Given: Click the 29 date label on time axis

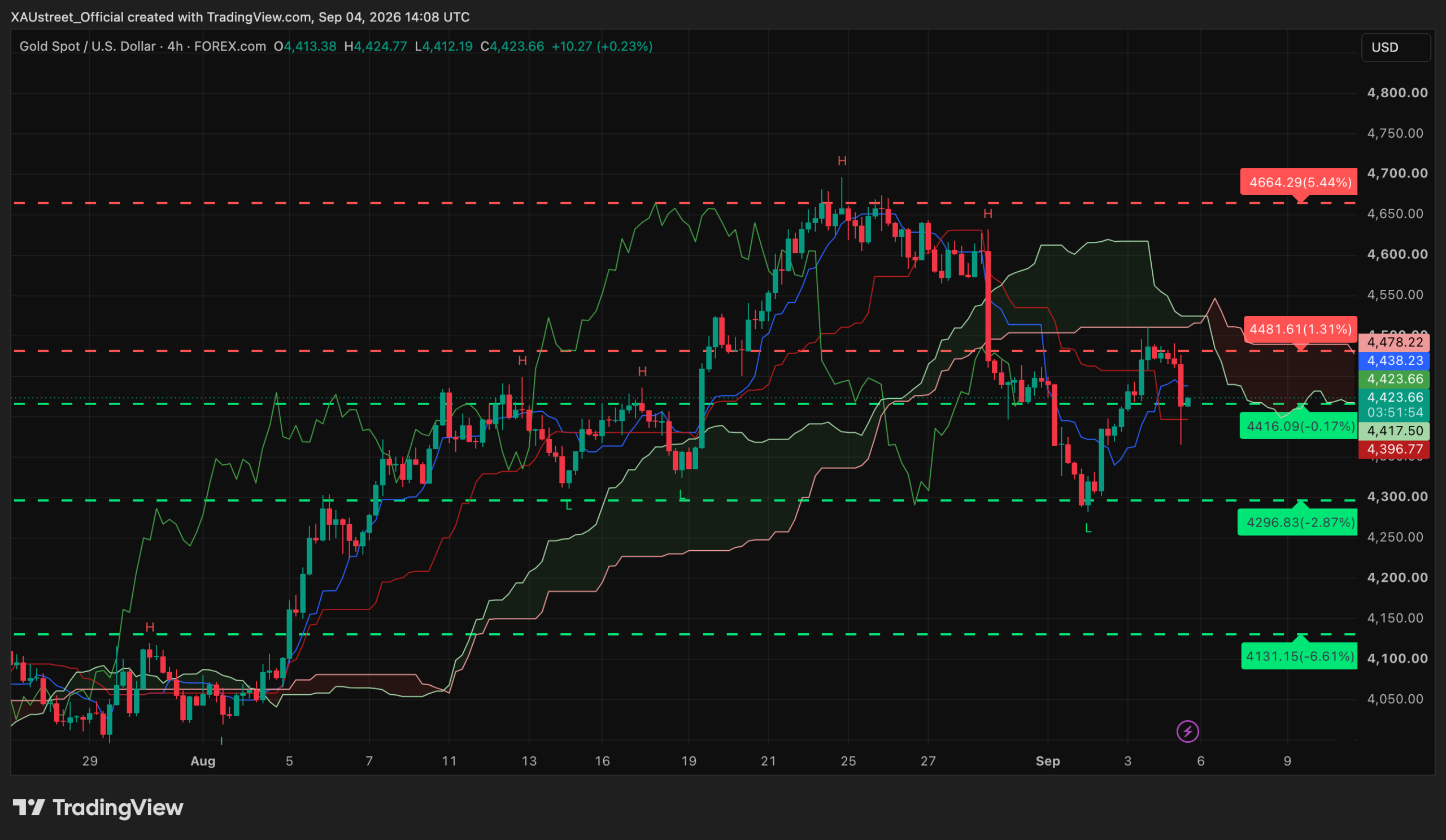Looking at the screenshot, I should click(90, 761).
